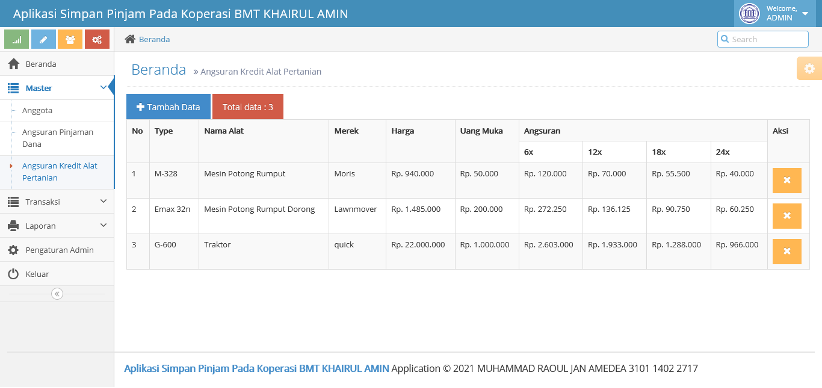The image size is (822, 388).
Task: Select Angsuran Pinjaman Dana in the sidebar
Action: (58, 138)
